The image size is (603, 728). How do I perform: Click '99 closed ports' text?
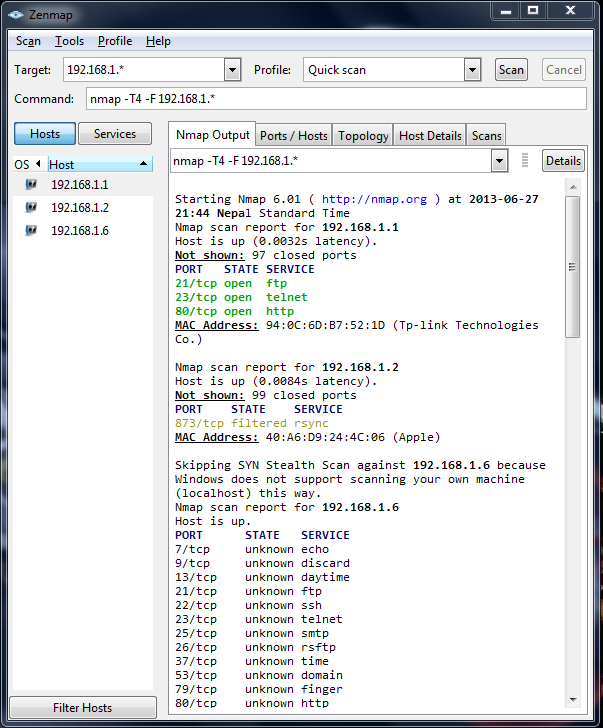click(x=304, y=395)
